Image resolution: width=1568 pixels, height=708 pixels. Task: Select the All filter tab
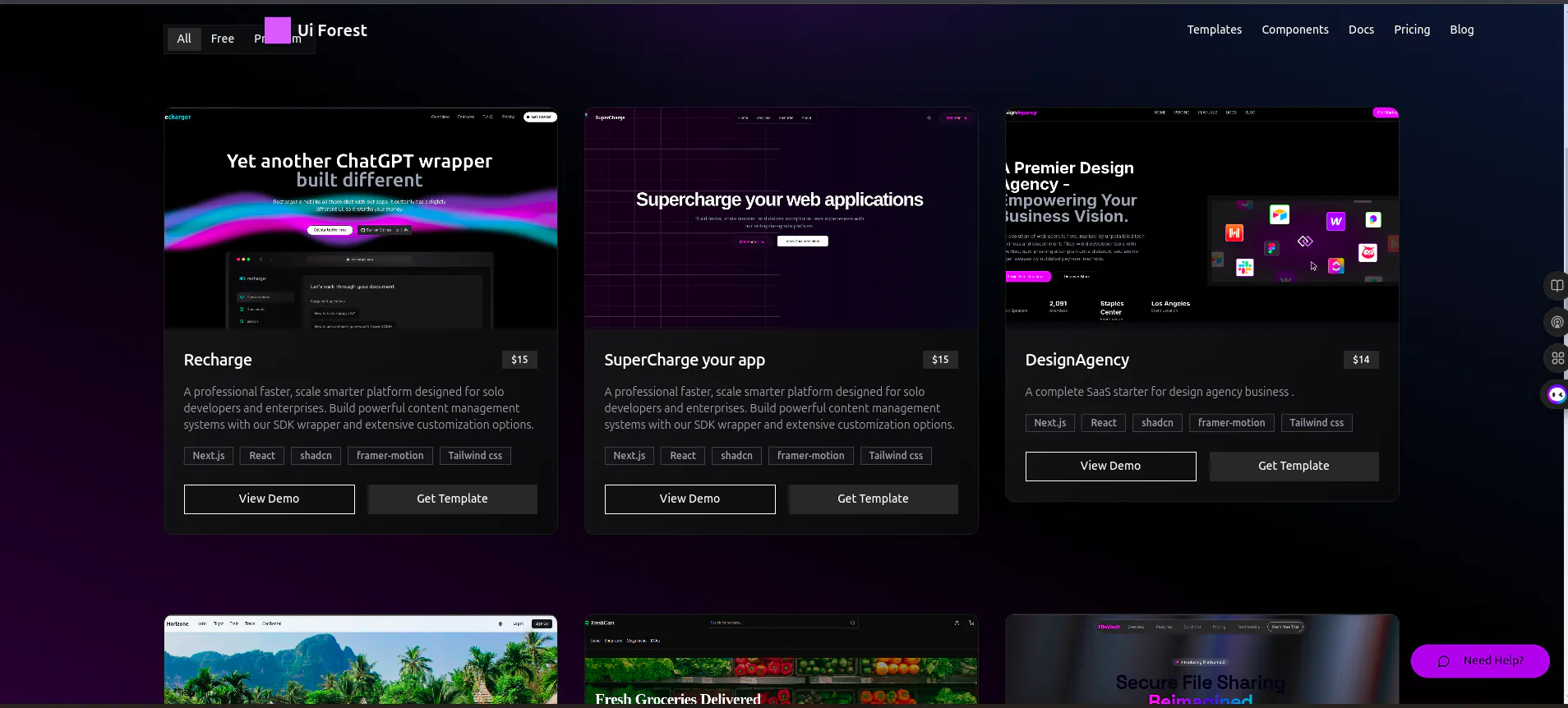pyautogui.click(x=184, y=39)
